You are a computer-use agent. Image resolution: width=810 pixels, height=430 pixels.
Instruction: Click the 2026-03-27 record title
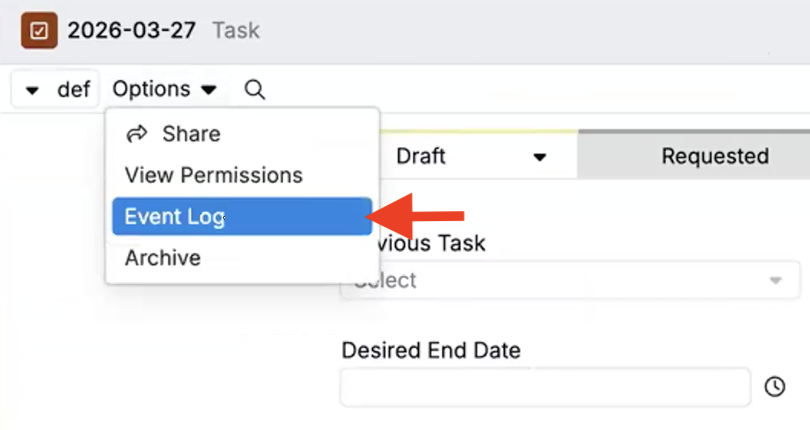[x=133, y=30]
